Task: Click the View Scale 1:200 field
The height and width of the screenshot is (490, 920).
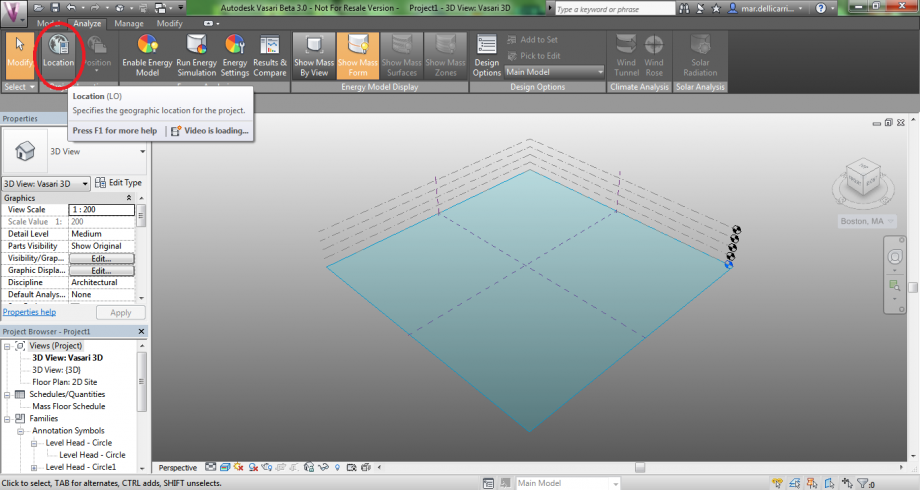Action: pyautogui.click(x=102, y=209)
